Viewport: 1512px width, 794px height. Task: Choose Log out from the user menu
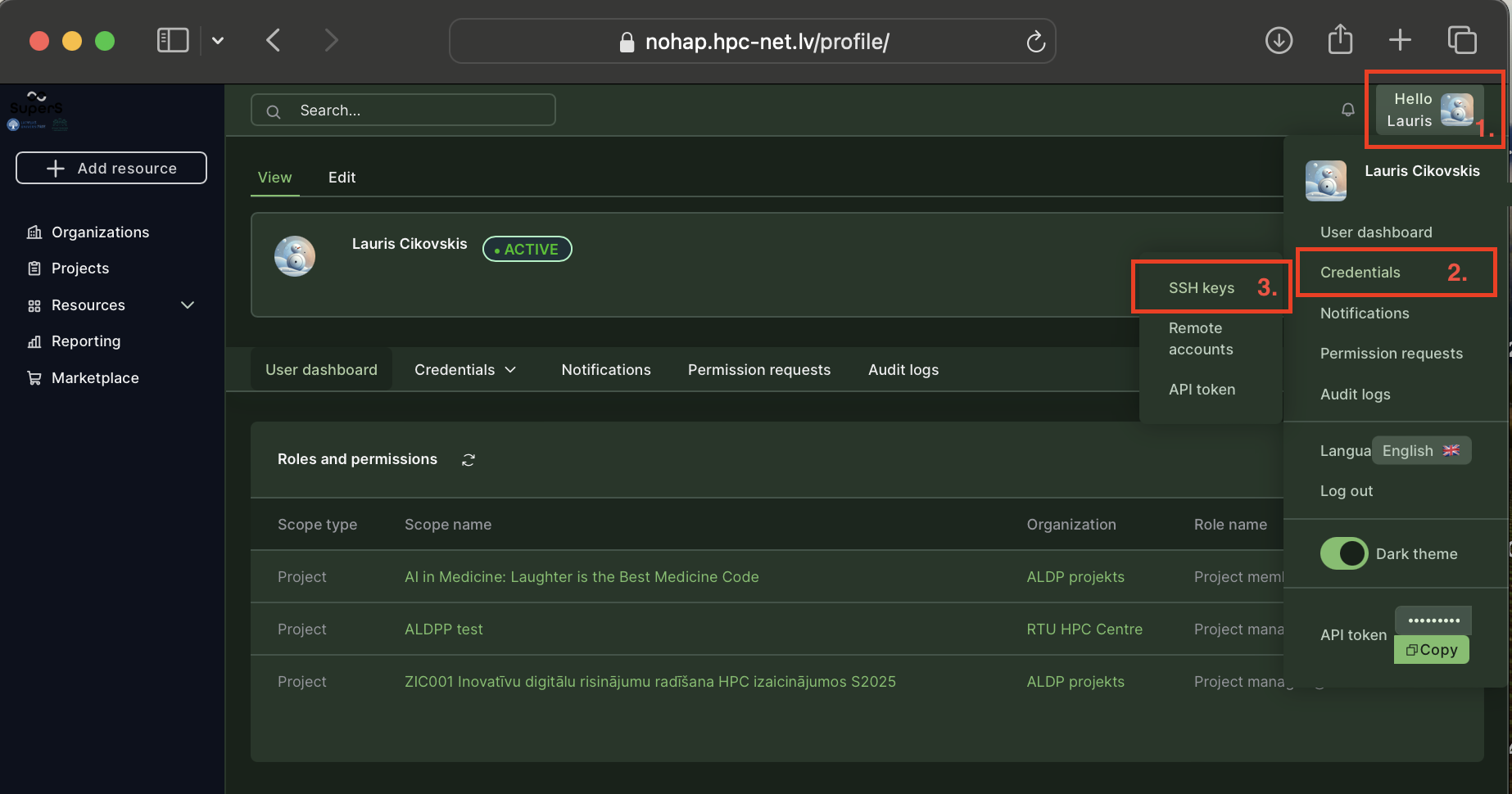point(1346,491)
